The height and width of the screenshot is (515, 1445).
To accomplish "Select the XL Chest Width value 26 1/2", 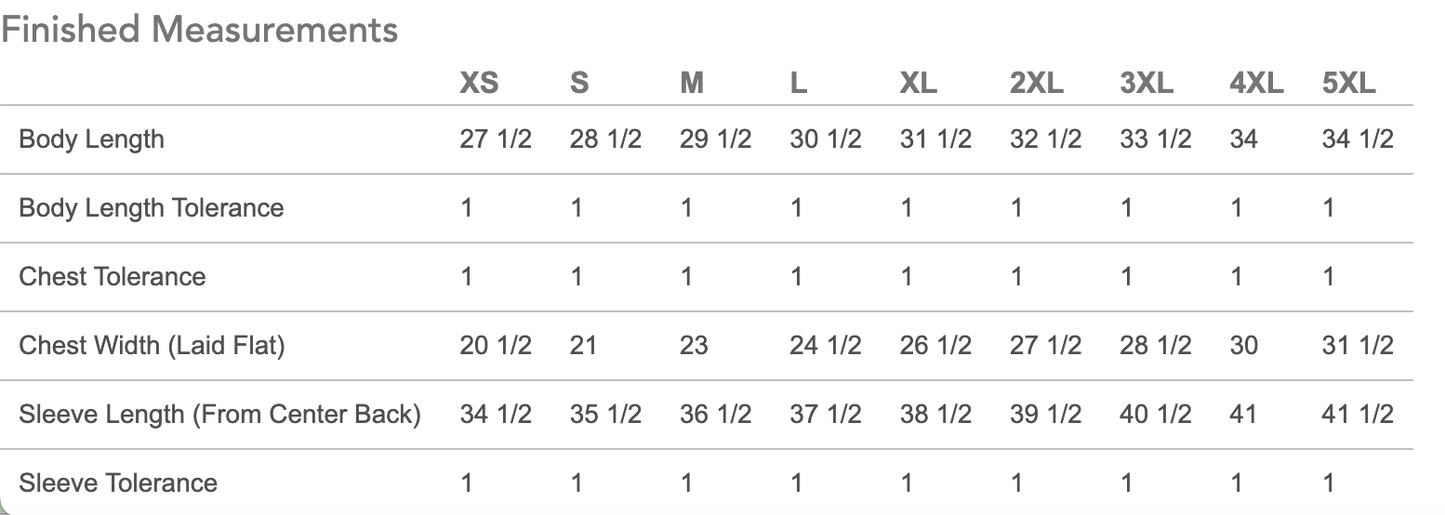I will 935,346.
